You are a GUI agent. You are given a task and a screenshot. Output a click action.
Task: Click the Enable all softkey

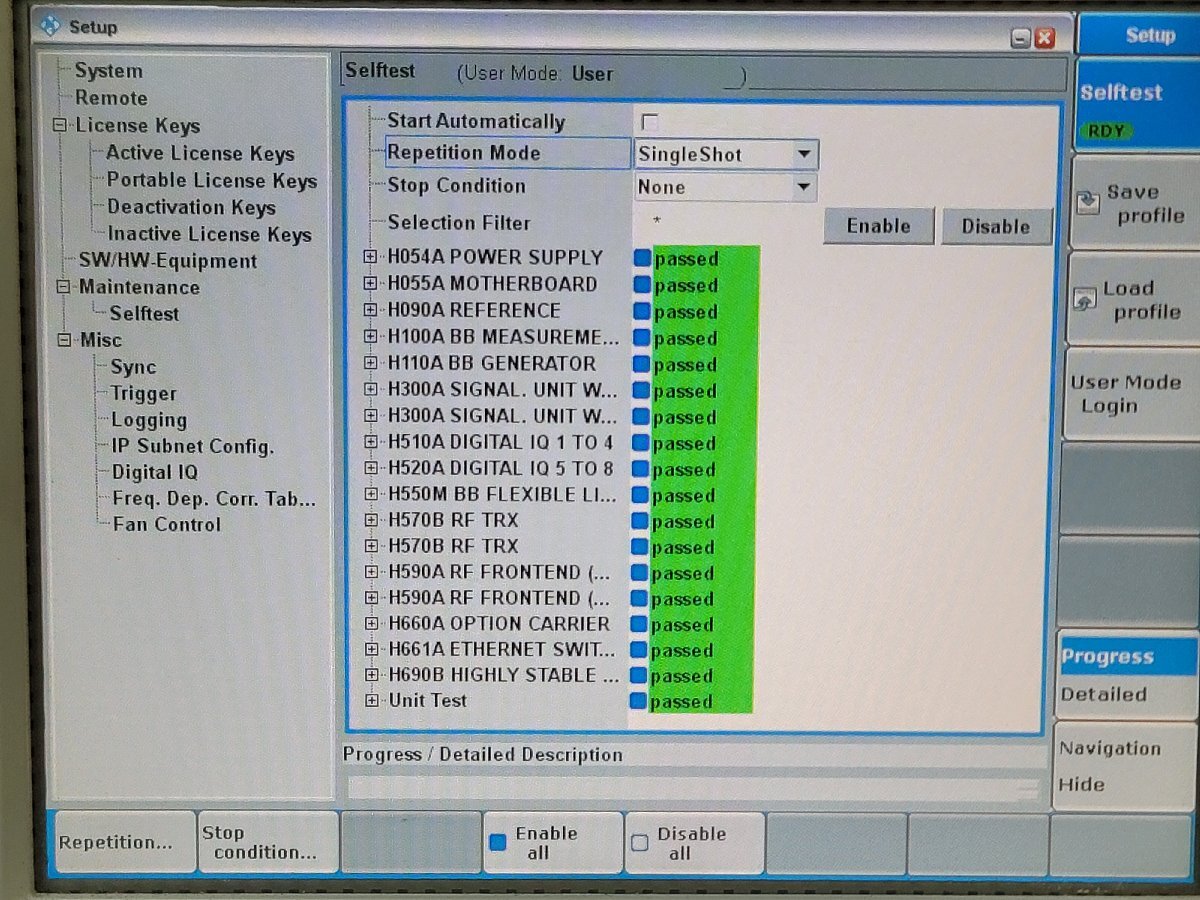coord(551,842)
